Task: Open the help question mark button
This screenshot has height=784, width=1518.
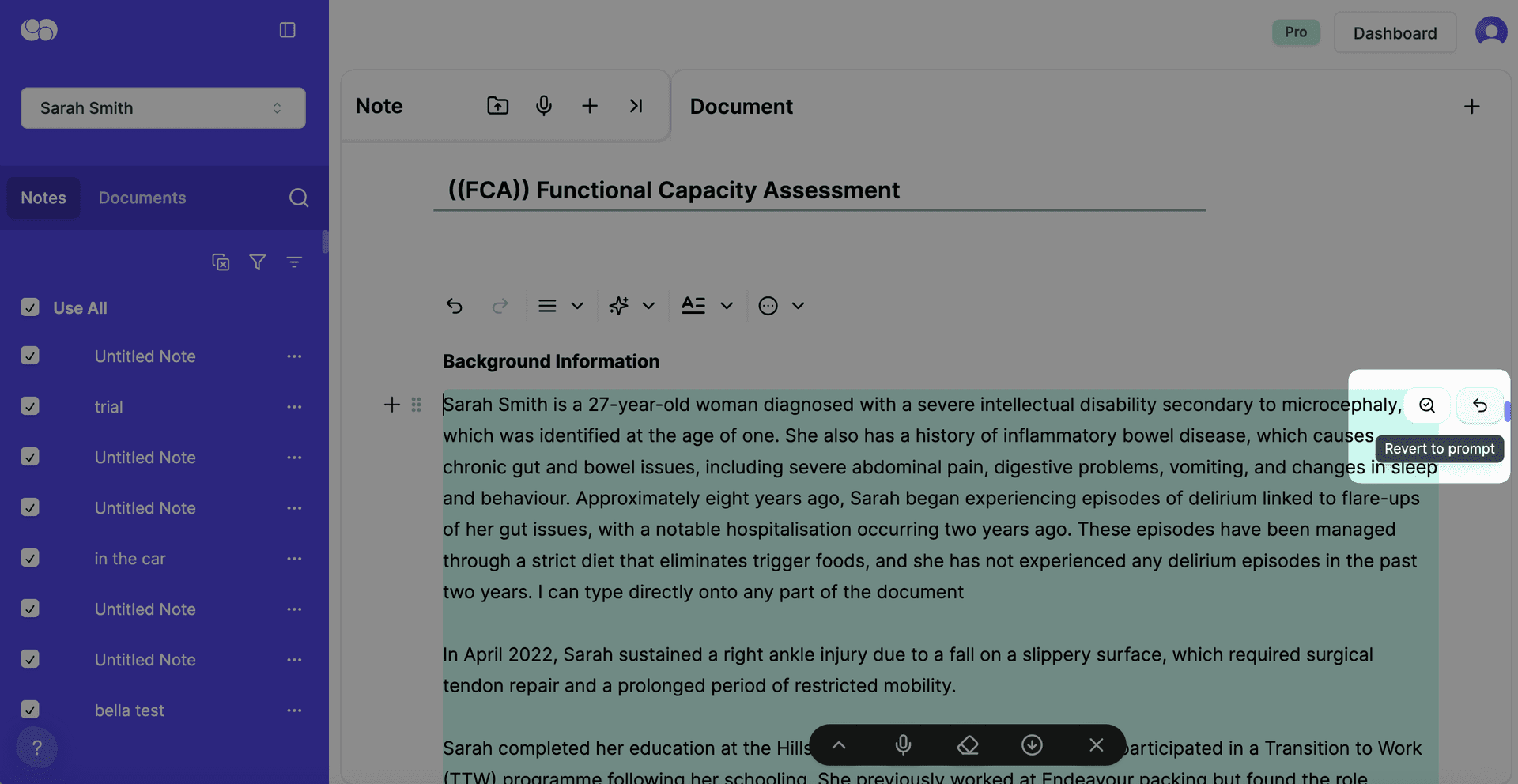Action: pos(36,748)
